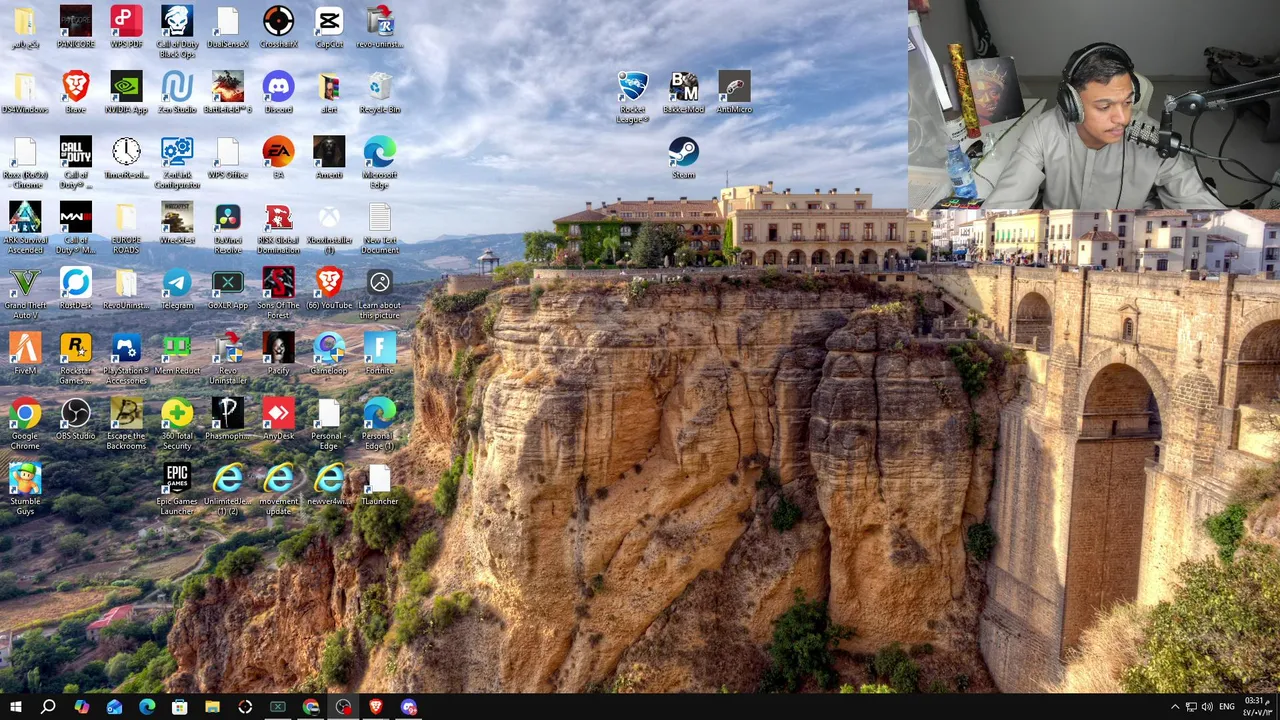Image resolution: width=1280 pixels, height=720 pixels.
Task: Open Epic Games Launcher shortcut
Action: click(x=177, y=487)
